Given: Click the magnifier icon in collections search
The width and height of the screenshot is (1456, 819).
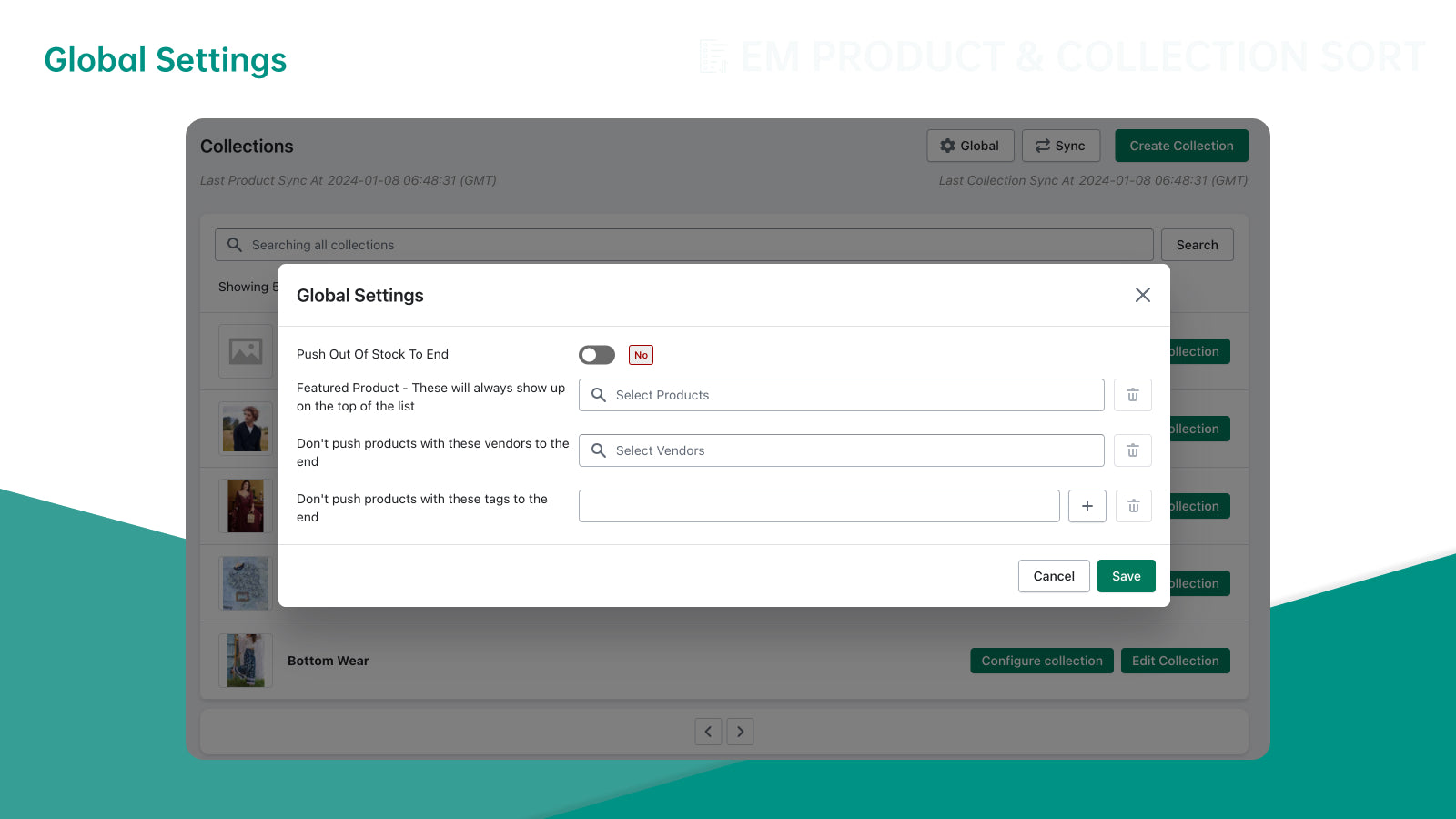Looking at the screenshot, I should (x=235, y=245).
